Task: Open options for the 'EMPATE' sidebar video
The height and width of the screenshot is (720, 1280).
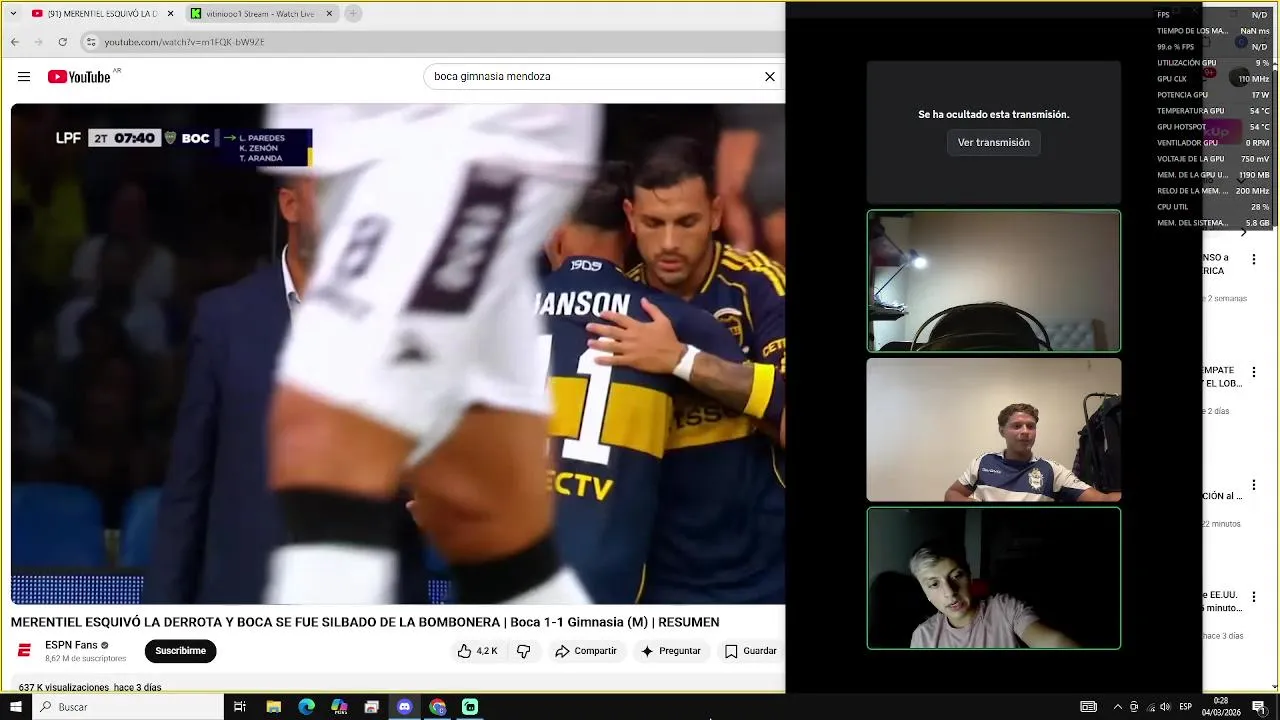Action: pyautogui.click(x=1253, y=372)
